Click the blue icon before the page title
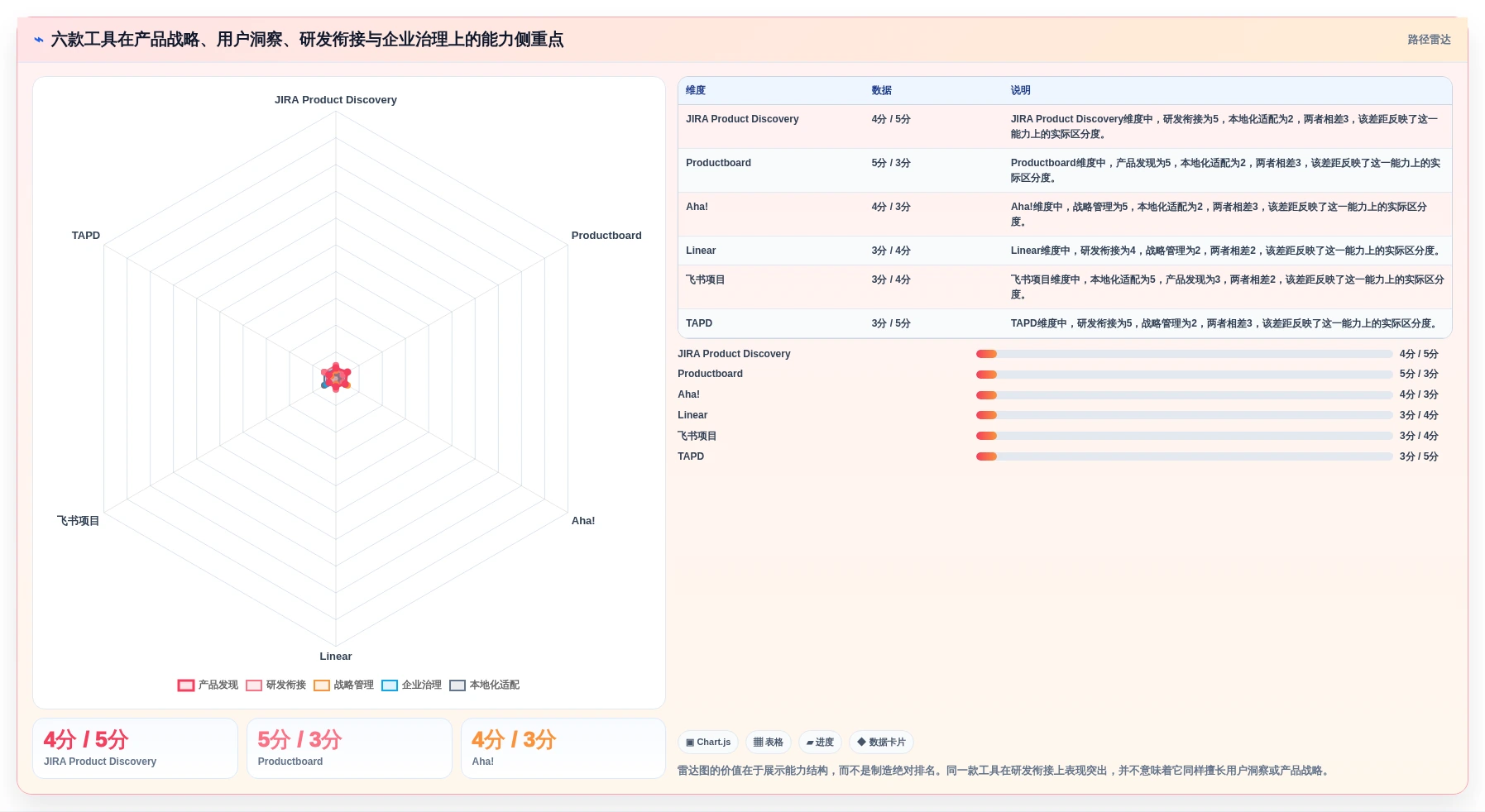Screen dimensions: 1485x812 [x=39, y=40]
